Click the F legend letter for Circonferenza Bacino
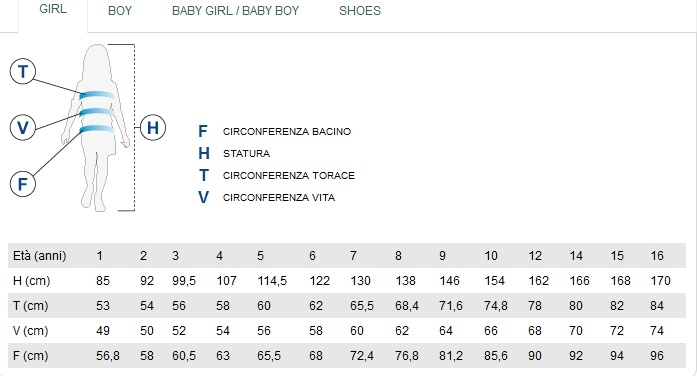 click(203, 132)
